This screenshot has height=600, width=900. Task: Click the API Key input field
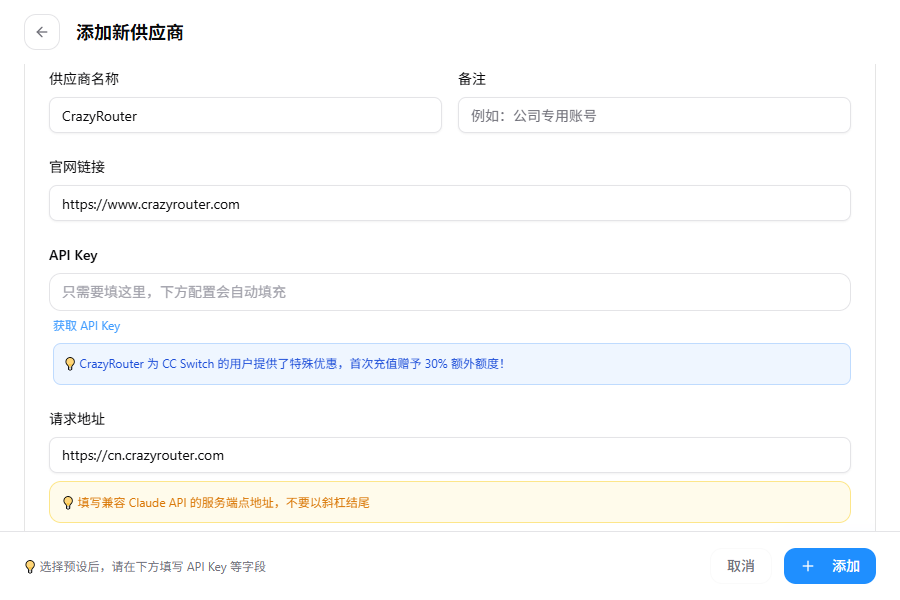pos(450,292)
